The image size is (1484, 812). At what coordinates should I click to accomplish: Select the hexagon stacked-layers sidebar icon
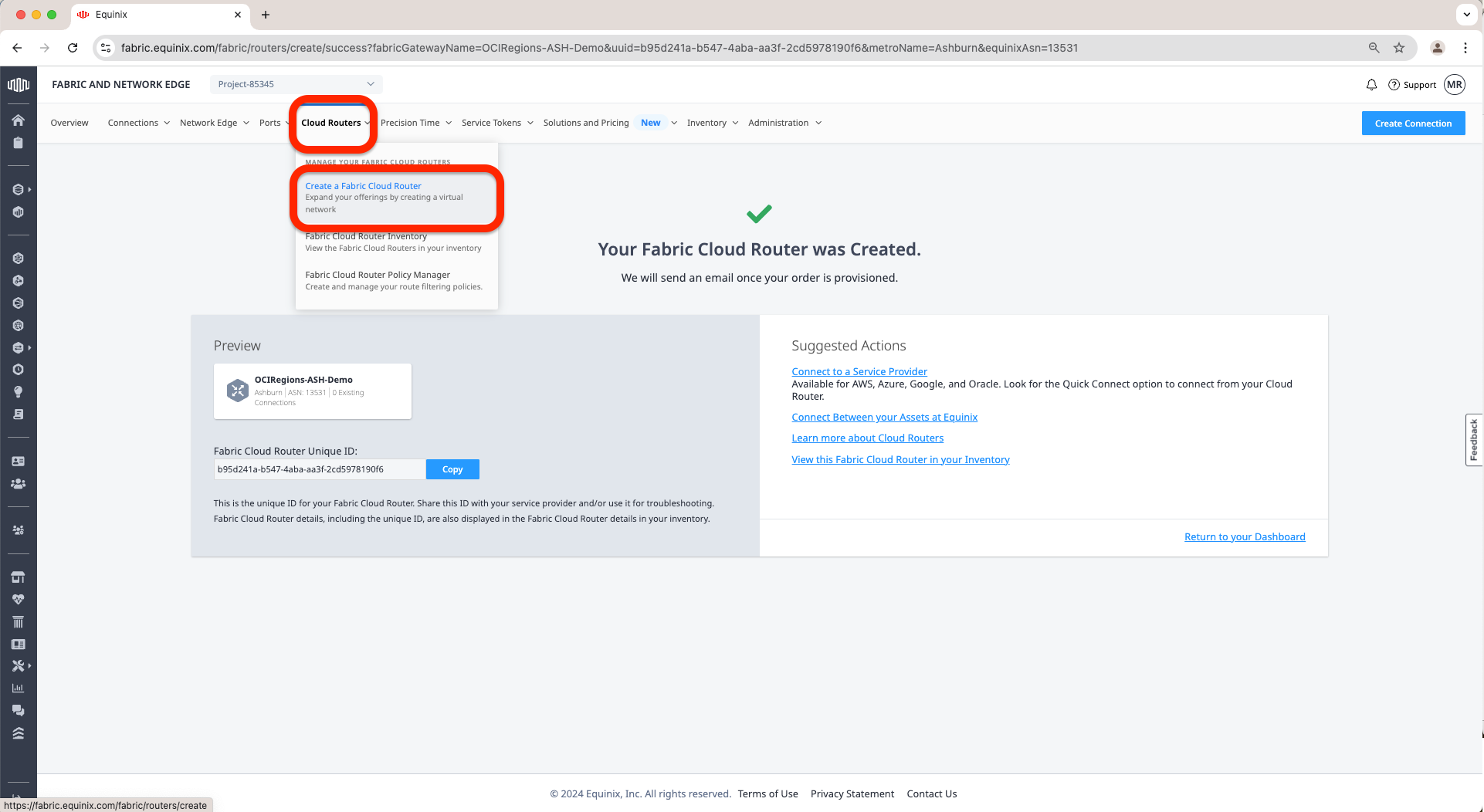click(x=19, y=189)
